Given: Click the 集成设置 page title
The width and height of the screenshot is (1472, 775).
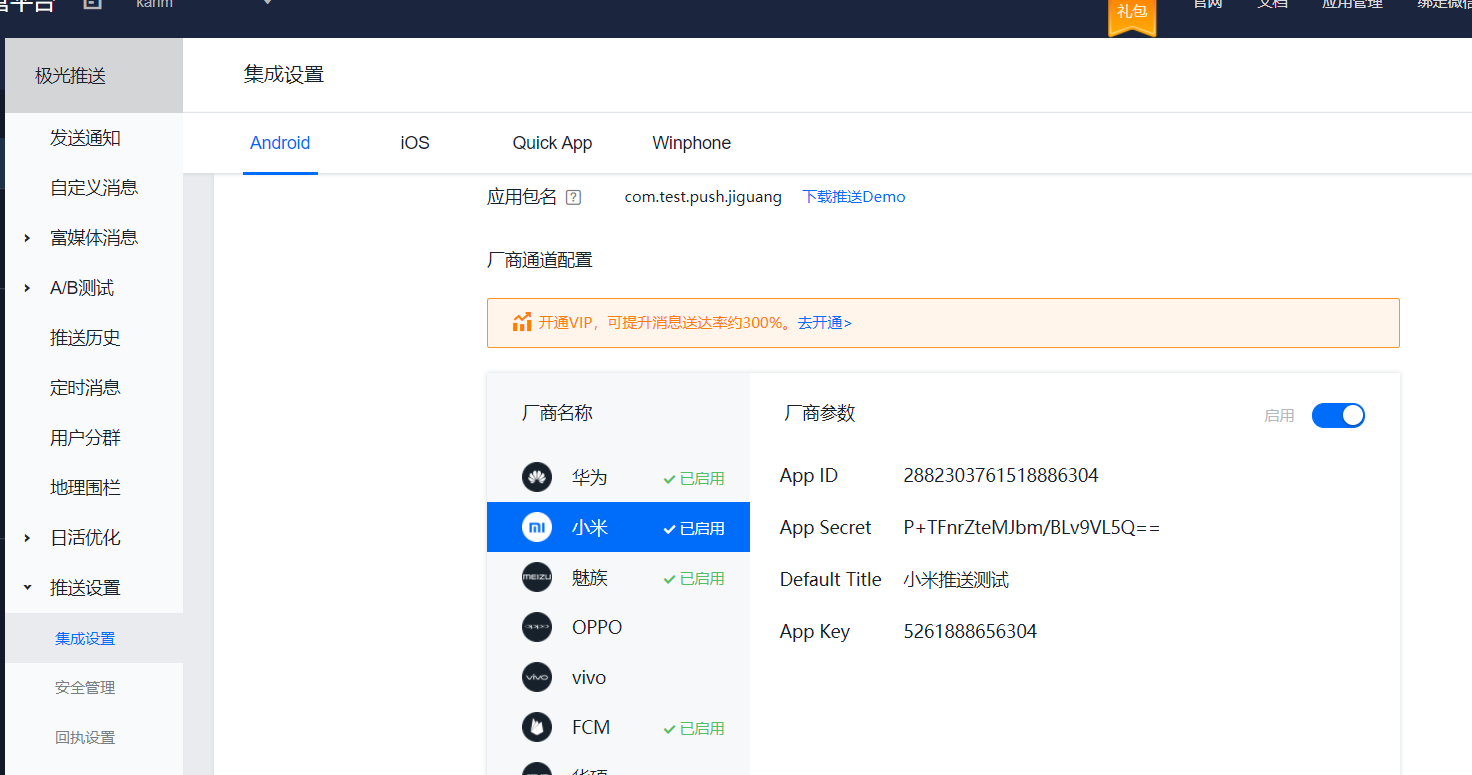Looking at the screenshot, I should pos(284,75).
